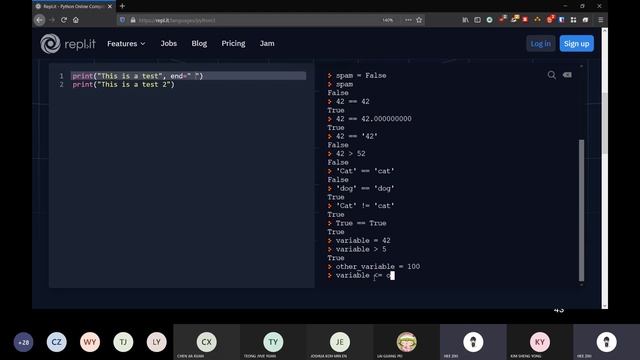The width and height of the screenshot is (640, 360).
Task: Select the KY participant tile
Action: coord(540,342)
